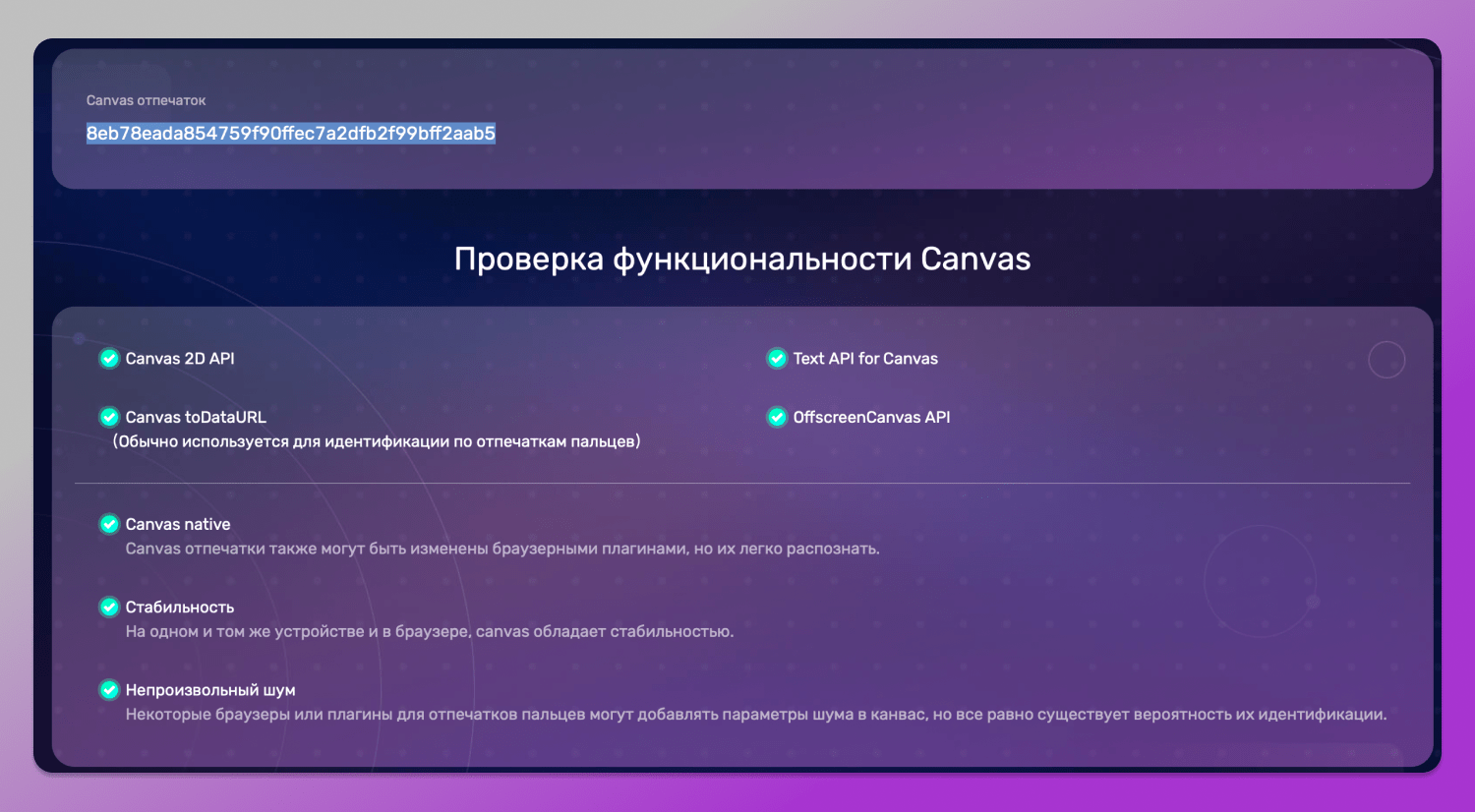Viewport: 1475px width, 812px height.
Task: Click the OffscreenCanvas API checkmark icon
Action: point(777,418)
